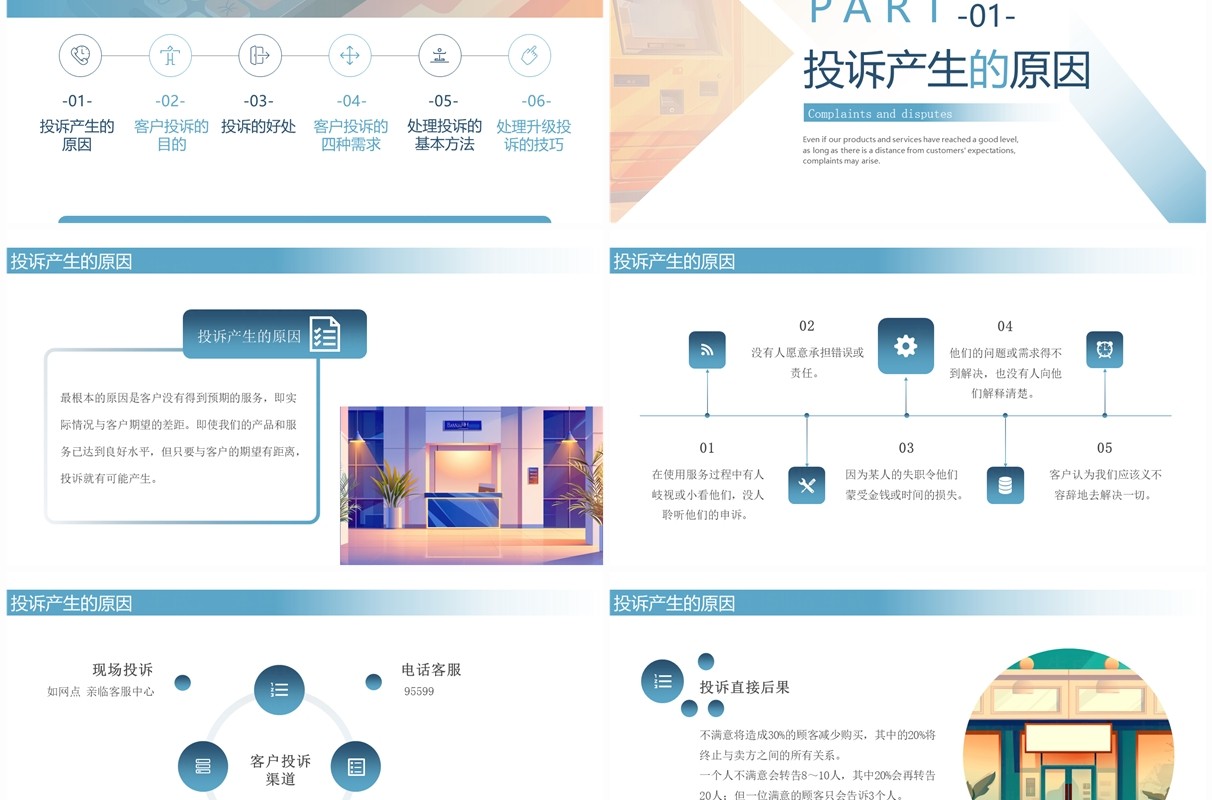Click the timeline text 客户认为我们应该义不容辞
The image size is (1212, 800).
[1105, 484]
